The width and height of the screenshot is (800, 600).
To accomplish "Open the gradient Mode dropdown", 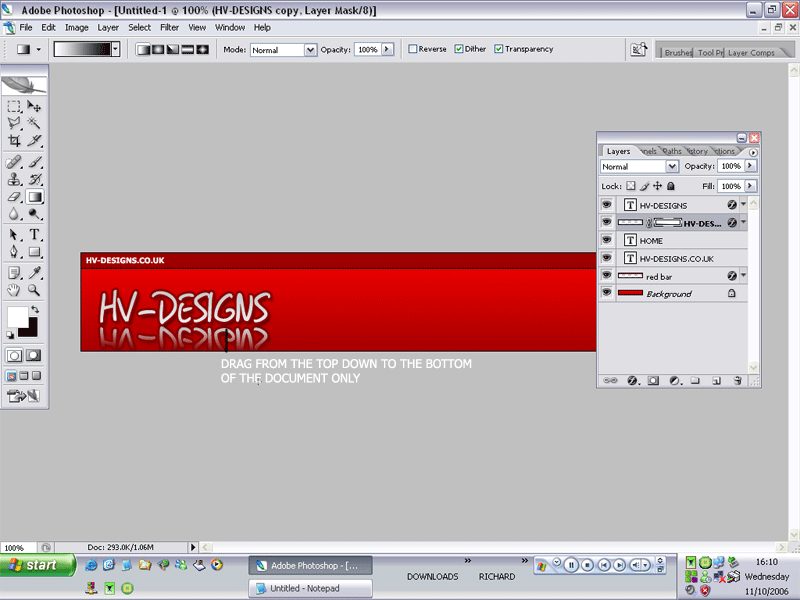I will pyautogui.click(x=310, y=50).
